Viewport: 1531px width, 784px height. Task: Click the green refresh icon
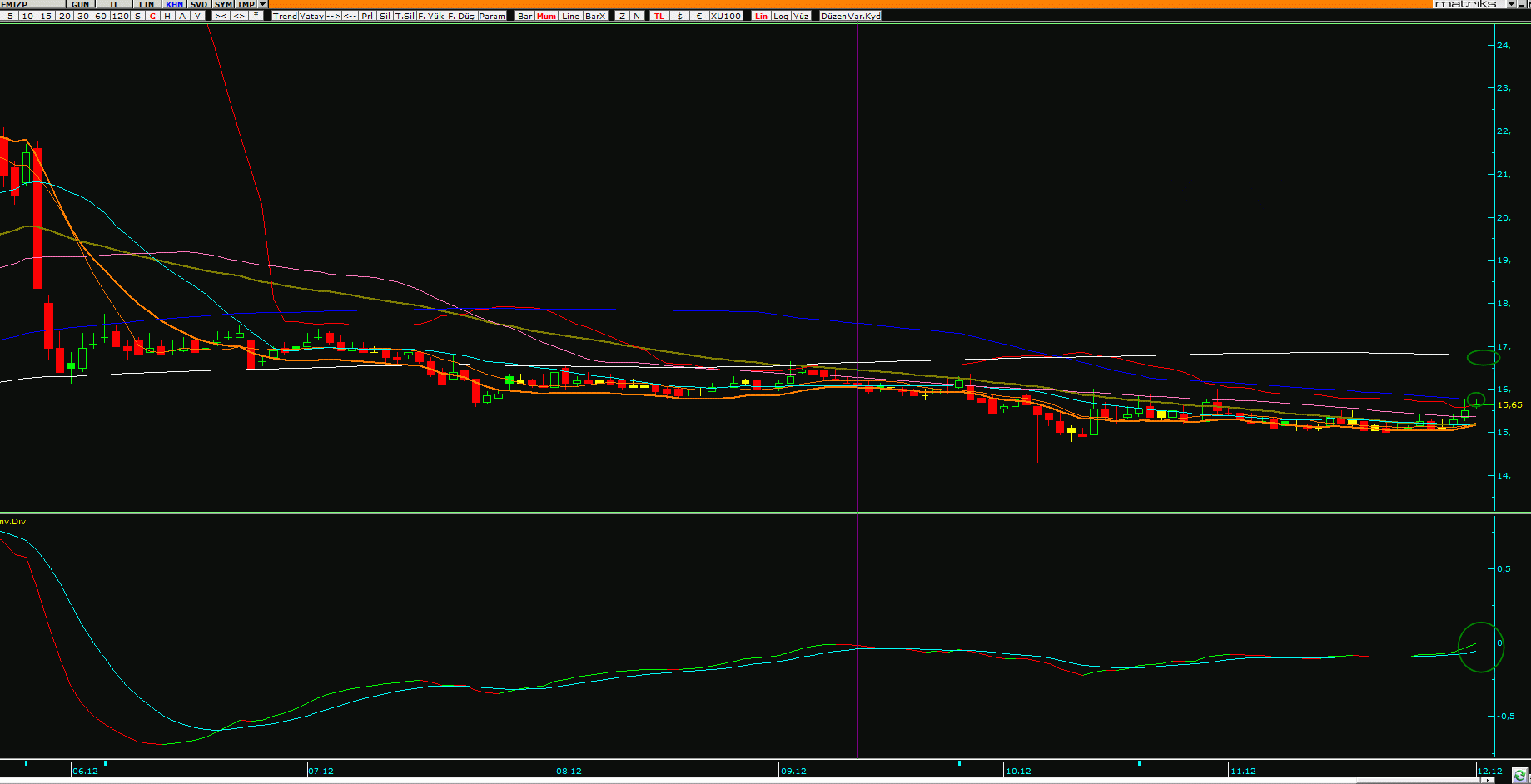[x=1519, y=775]
